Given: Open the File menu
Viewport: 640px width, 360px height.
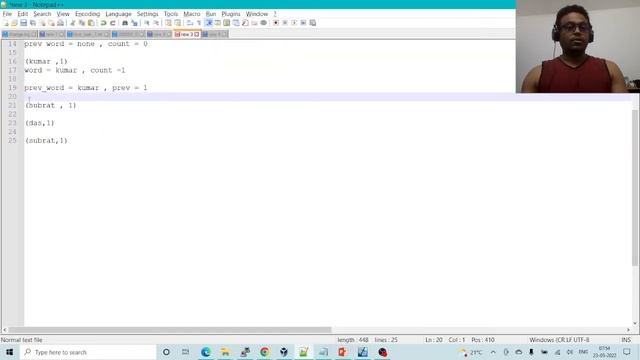Looking at the screenshot, I should pyautogui.click(x=7, y=14).
